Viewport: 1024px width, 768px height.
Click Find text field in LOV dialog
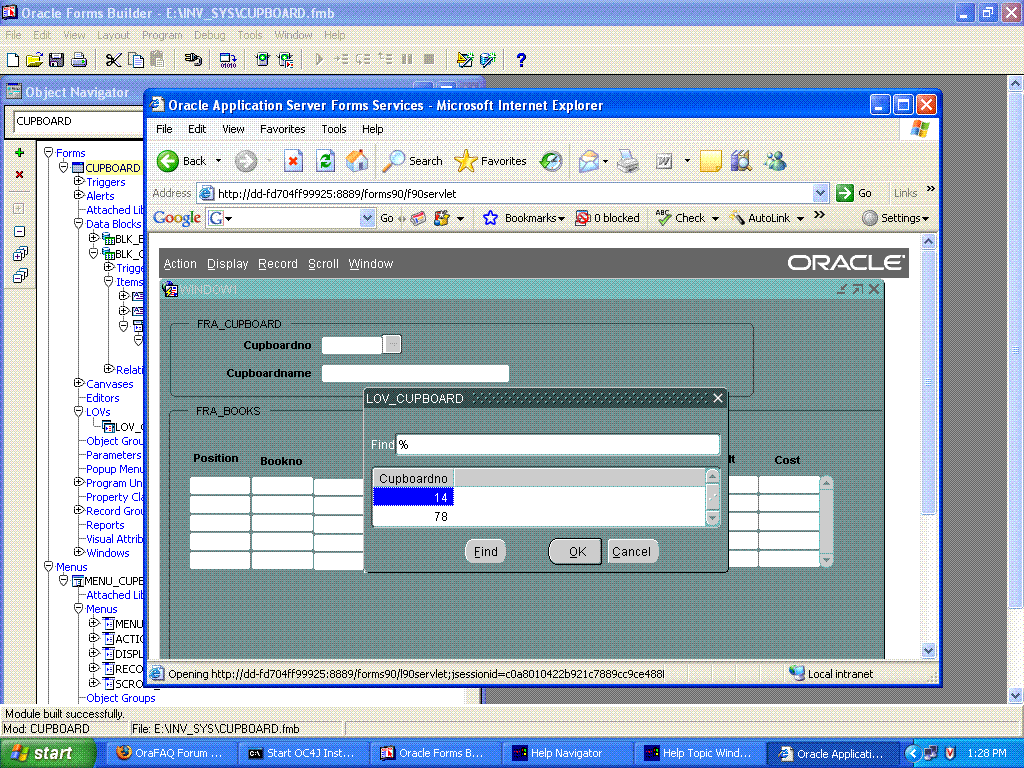point(558,444)
